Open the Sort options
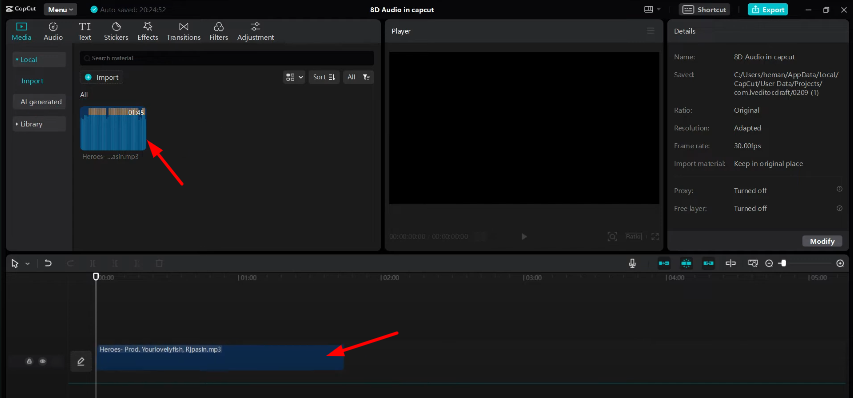853x398 pixels. coord(324,77)
